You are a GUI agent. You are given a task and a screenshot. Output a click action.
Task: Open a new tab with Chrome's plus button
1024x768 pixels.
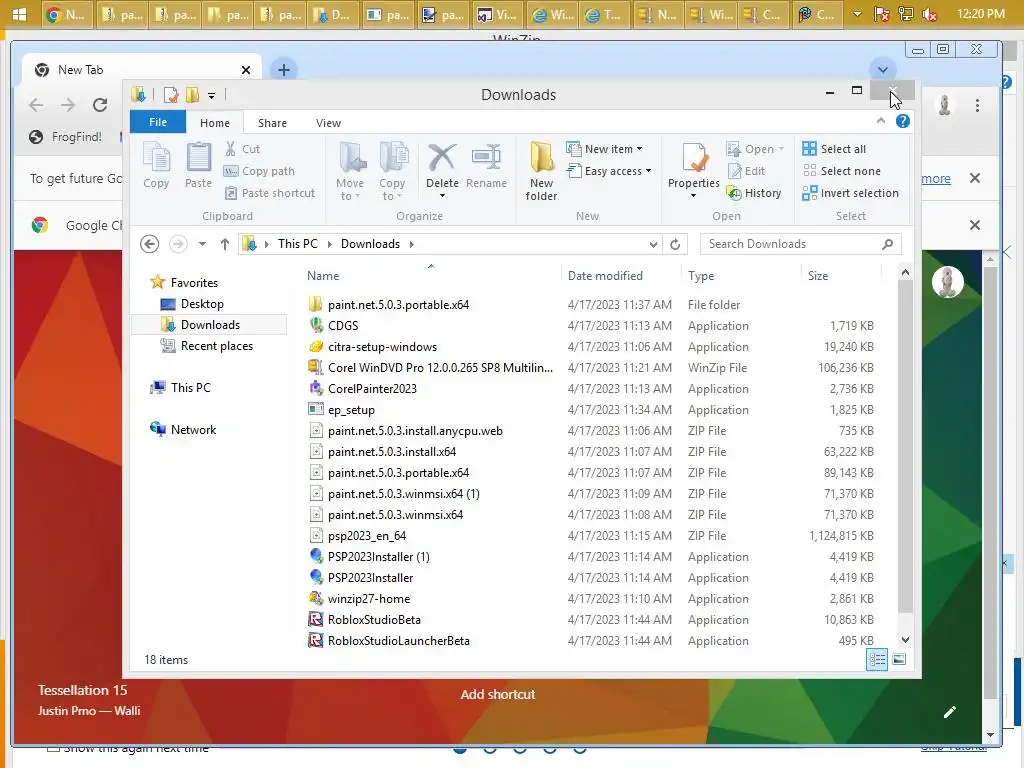coord(283,70)
